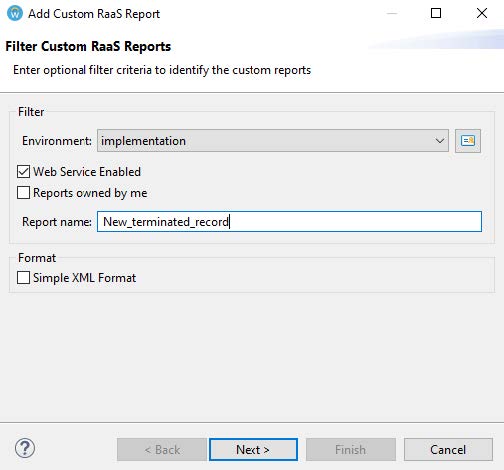Focus the Report name text field

(289, 222)
